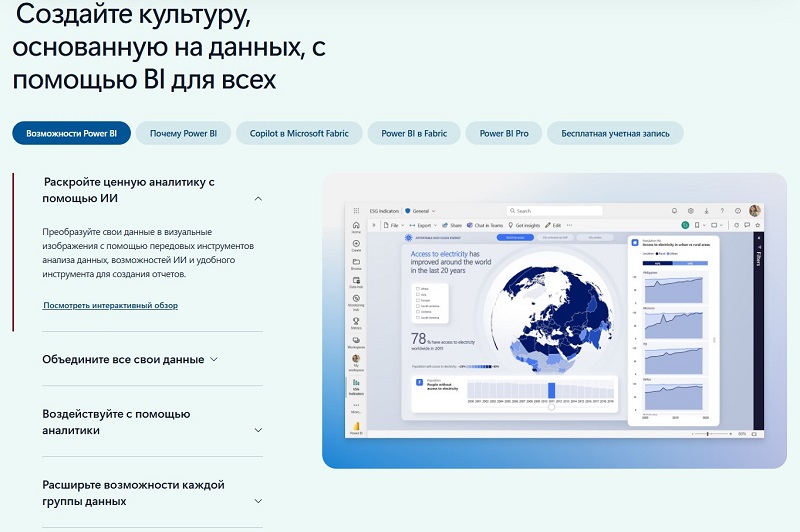Image resolution: width=800 pixels, height=532 pixels.
Task: Open the General sensitivity label dropdown
Action: tap(420, 211)
